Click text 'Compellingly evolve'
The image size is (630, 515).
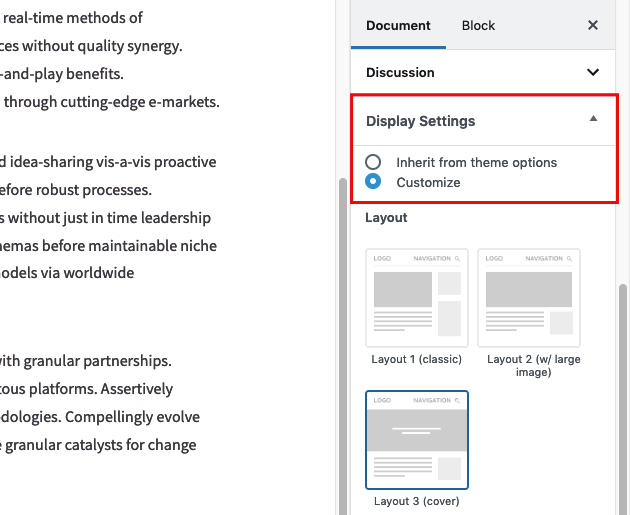pyautogui.click(x=132, y=417)
